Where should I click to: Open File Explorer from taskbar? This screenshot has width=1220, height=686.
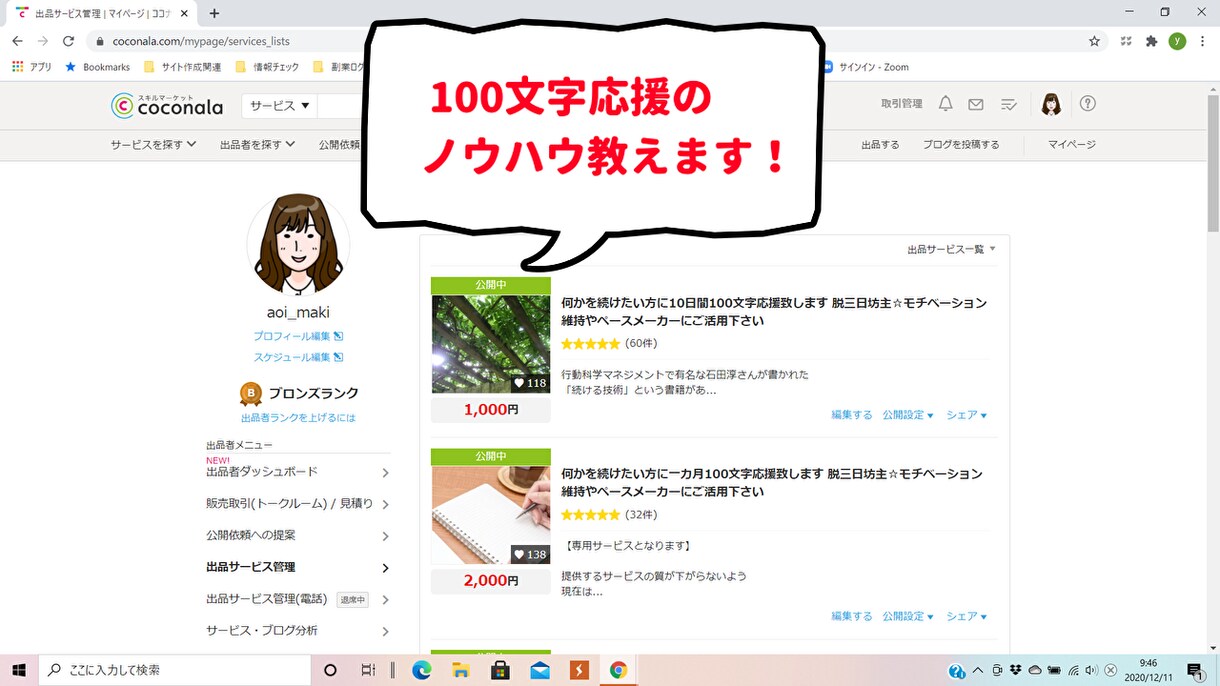click(x=461, y=670)
